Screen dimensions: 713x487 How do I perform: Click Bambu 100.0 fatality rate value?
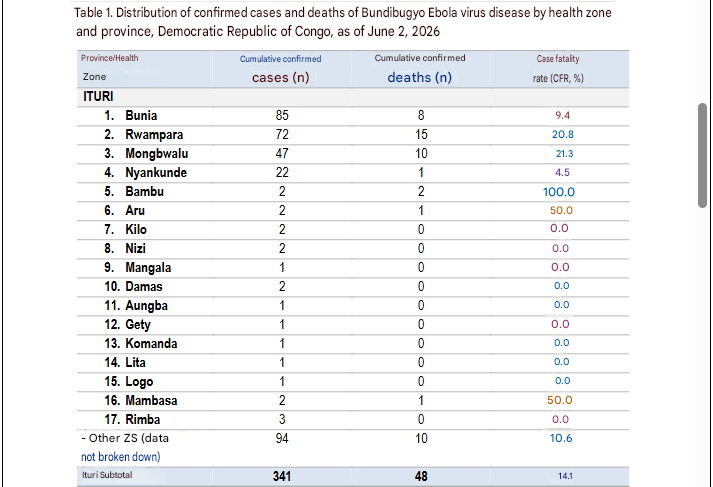click(559, 192)
